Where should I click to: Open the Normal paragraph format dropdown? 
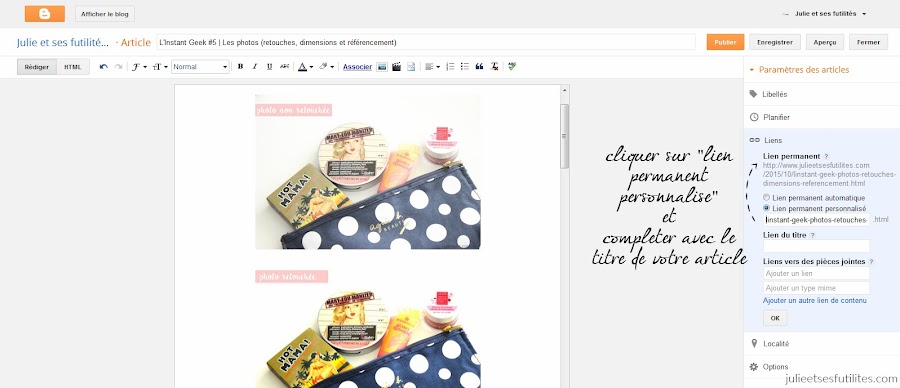pos(200,67)
